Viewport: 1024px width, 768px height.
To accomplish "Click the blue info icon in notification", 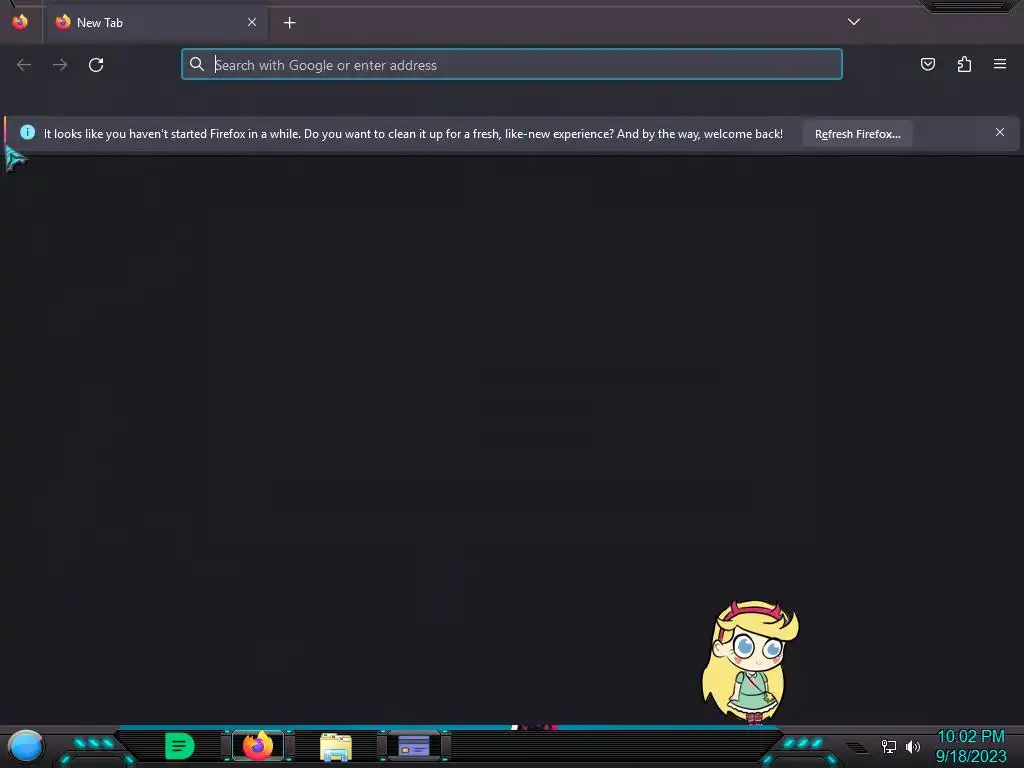I will 27,132.
